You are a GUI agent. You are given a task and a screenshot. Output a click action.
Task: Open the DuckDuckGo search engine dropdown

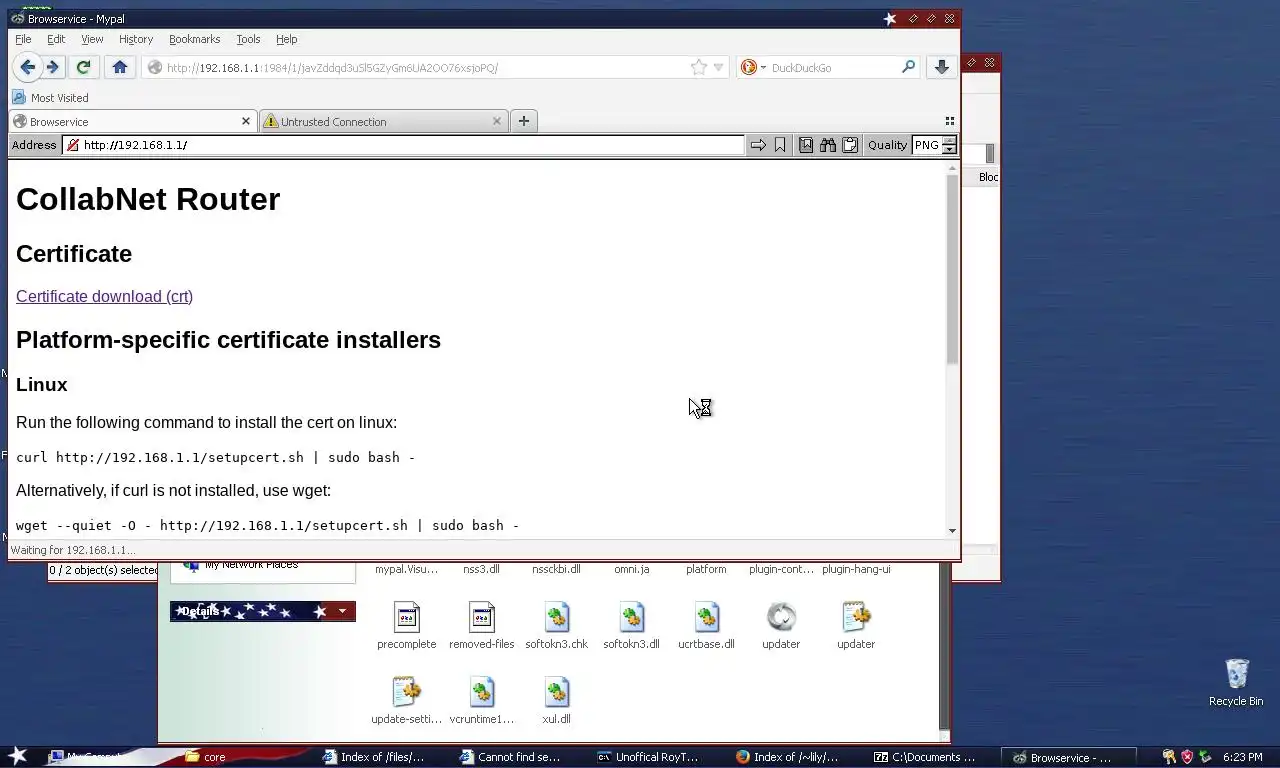[753, 67]
